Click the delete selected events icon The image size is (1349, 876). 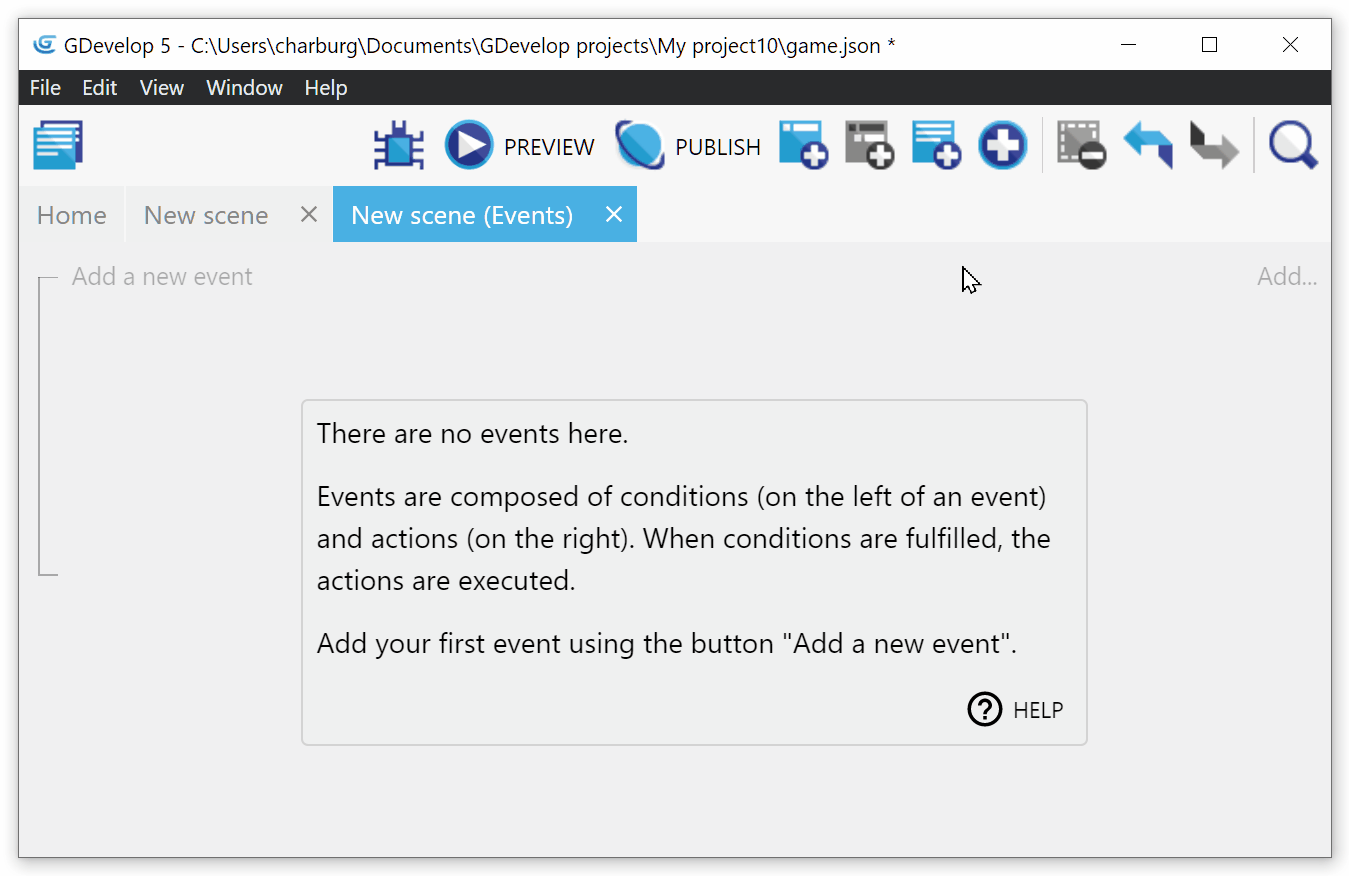(1081, 146)
